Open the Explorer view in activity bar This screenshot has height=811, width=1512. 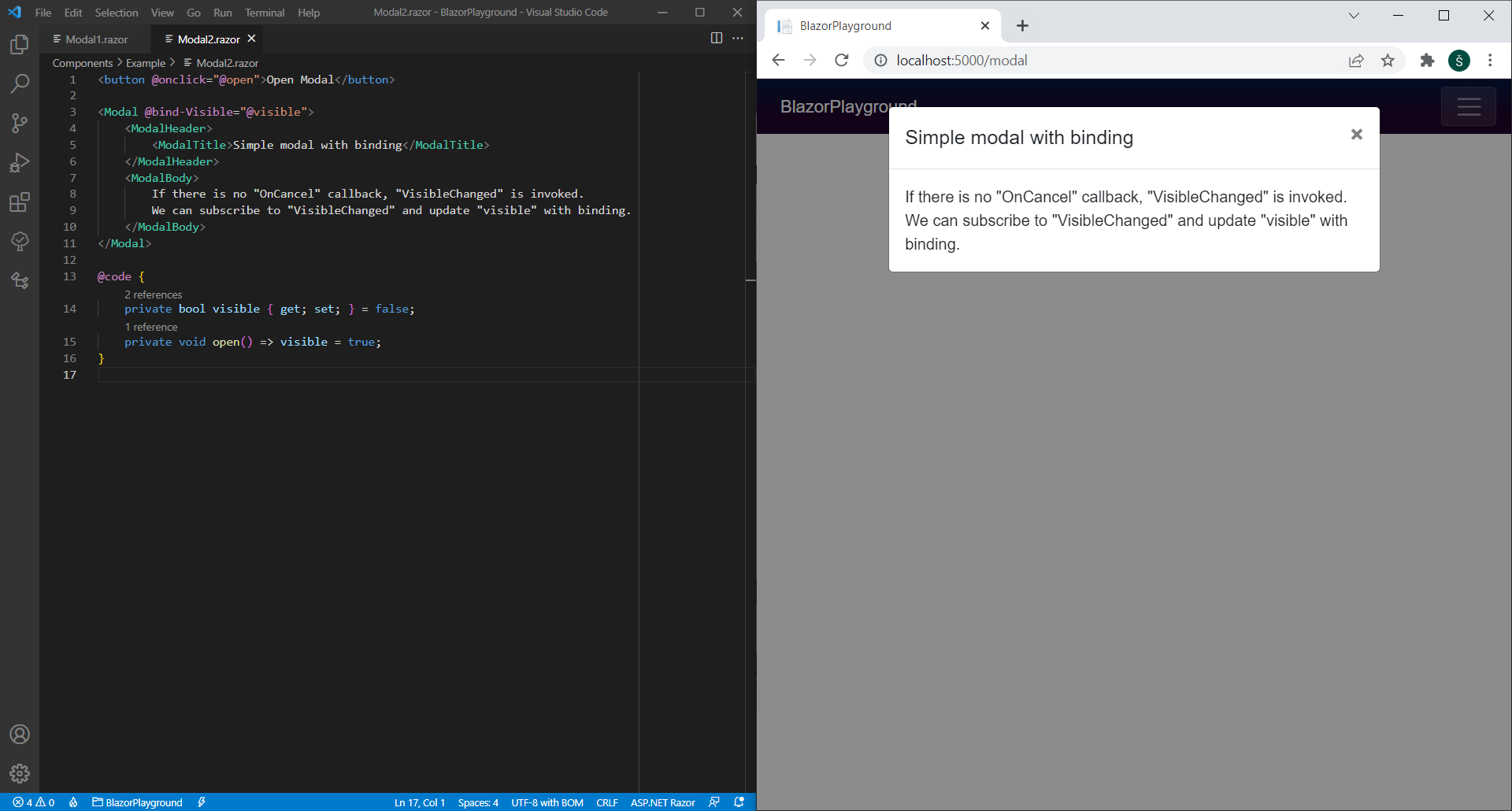pos(20,45)
